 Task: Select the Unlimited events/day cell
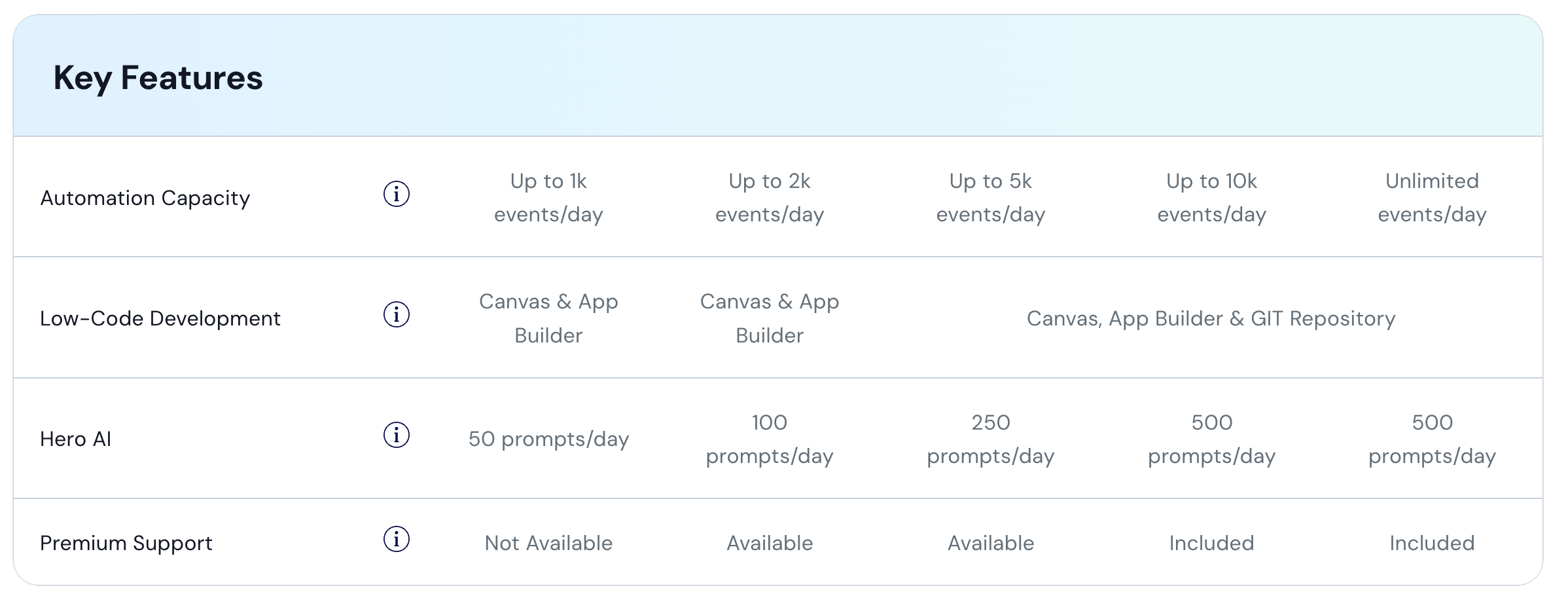pyautogui.click(x=1433, y=197)
